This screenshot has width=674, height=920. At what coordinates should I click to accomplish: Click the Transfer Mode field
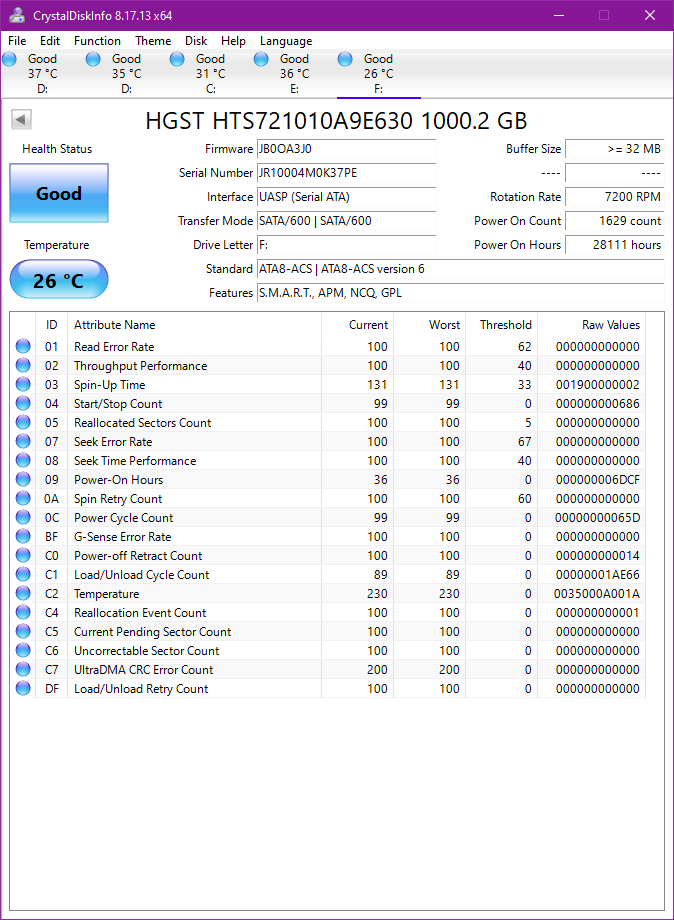click(x=346, y=221)
